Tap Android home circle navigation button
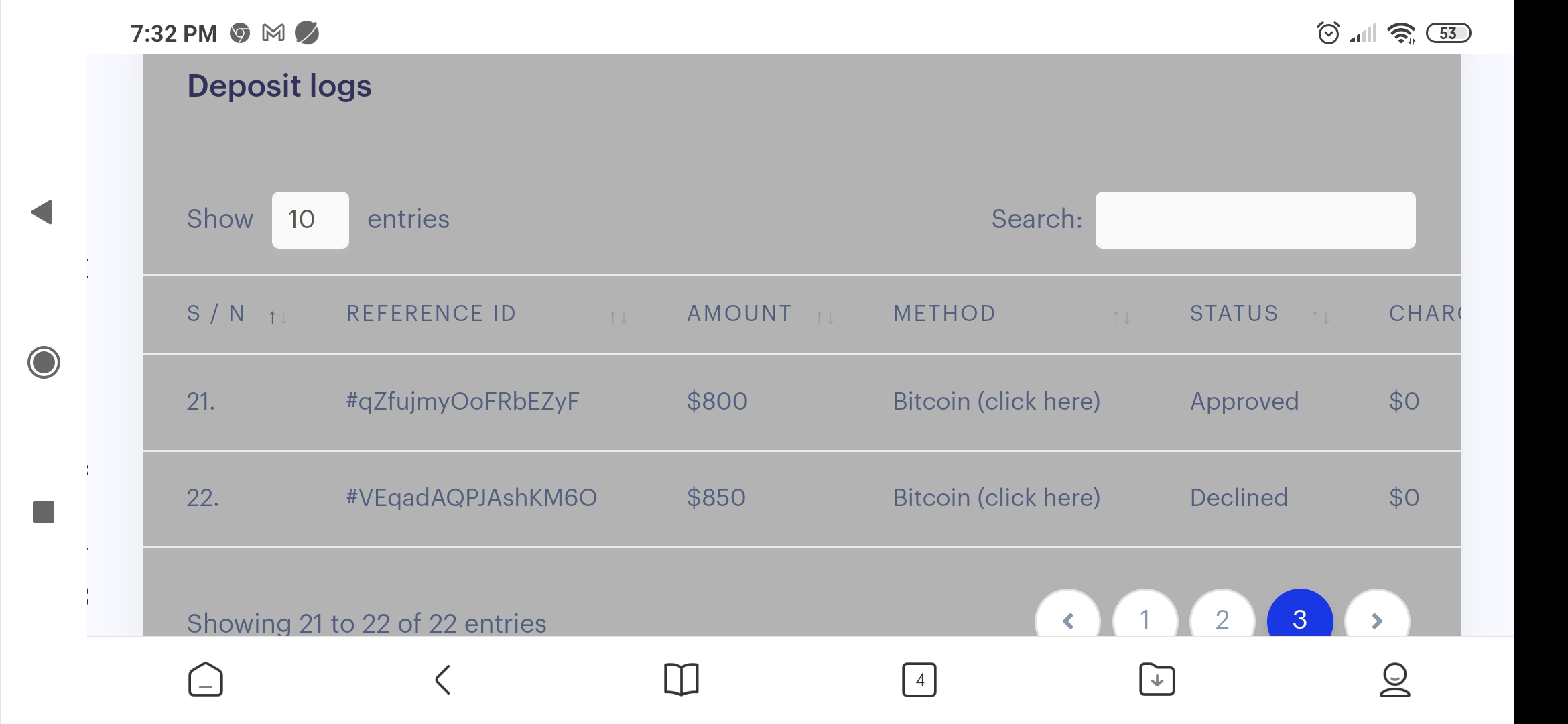 pyautogui.click(x=44, y=363)
